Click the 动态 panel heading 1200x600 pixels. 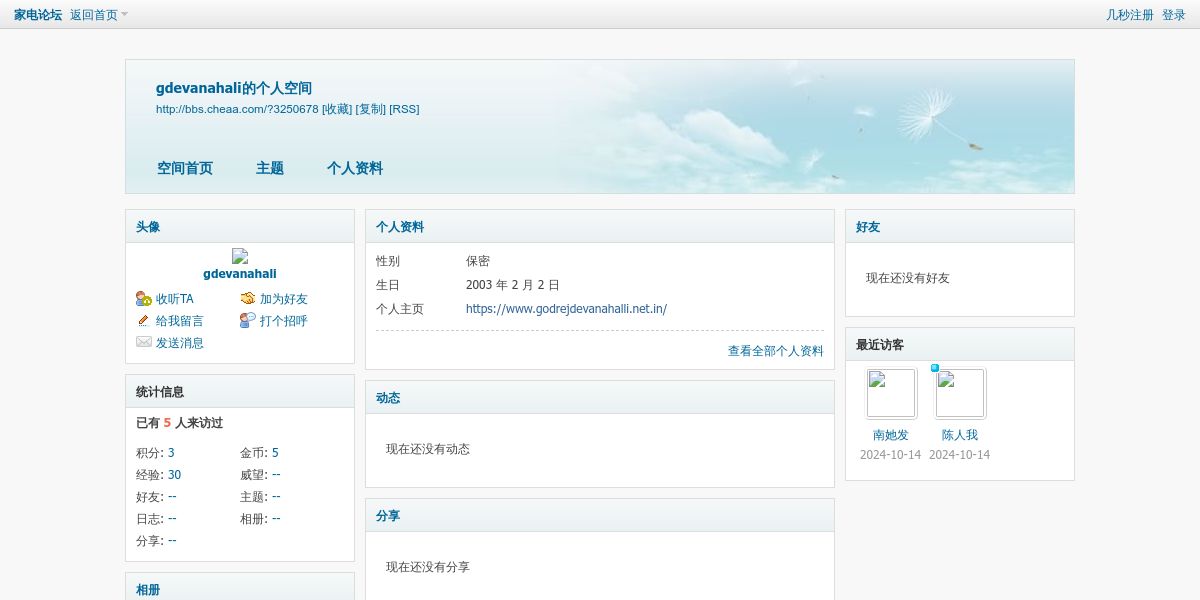tap(388, 398)
